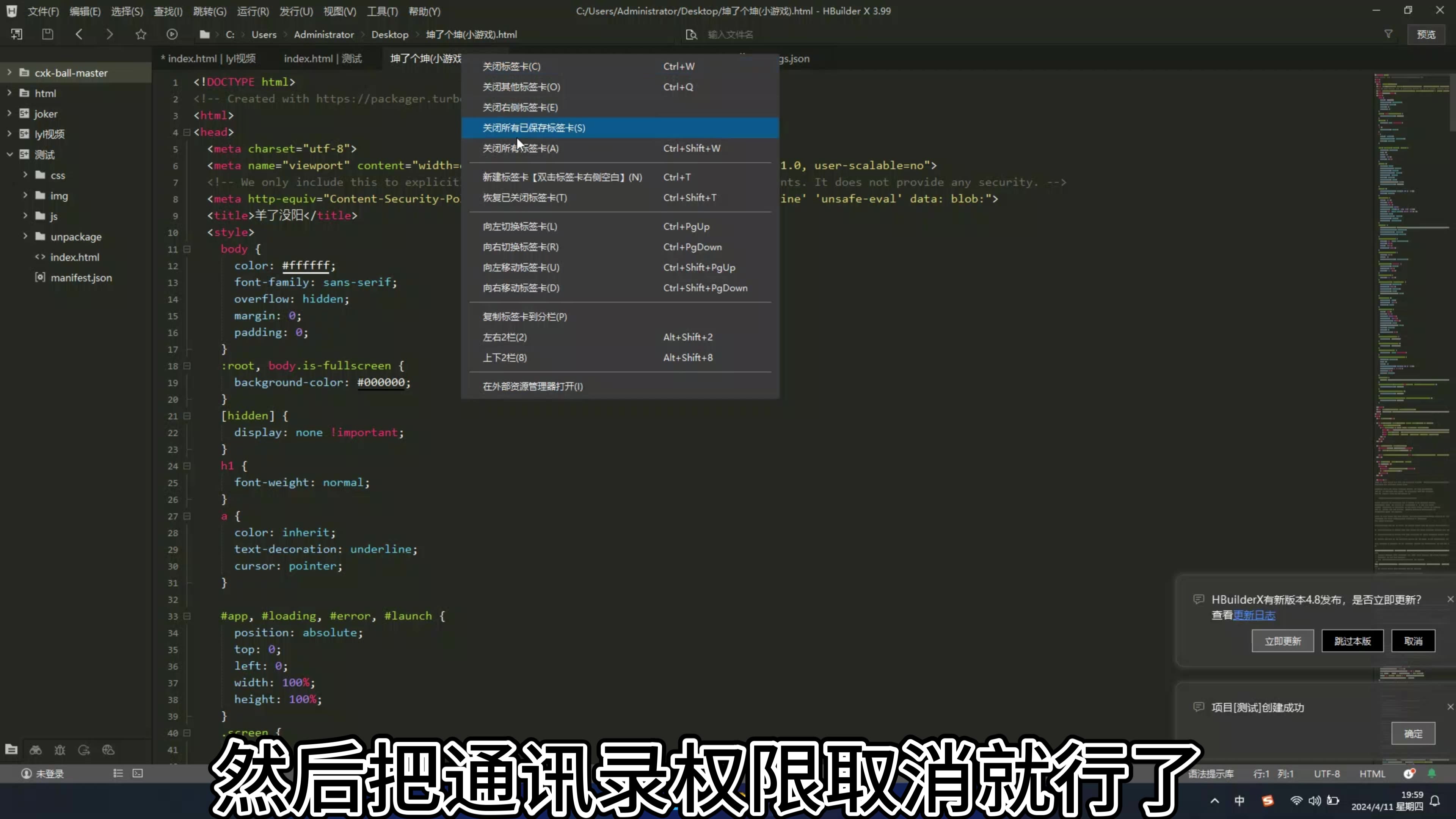Choose 左右2栏(2) split option

coord(620,337)
